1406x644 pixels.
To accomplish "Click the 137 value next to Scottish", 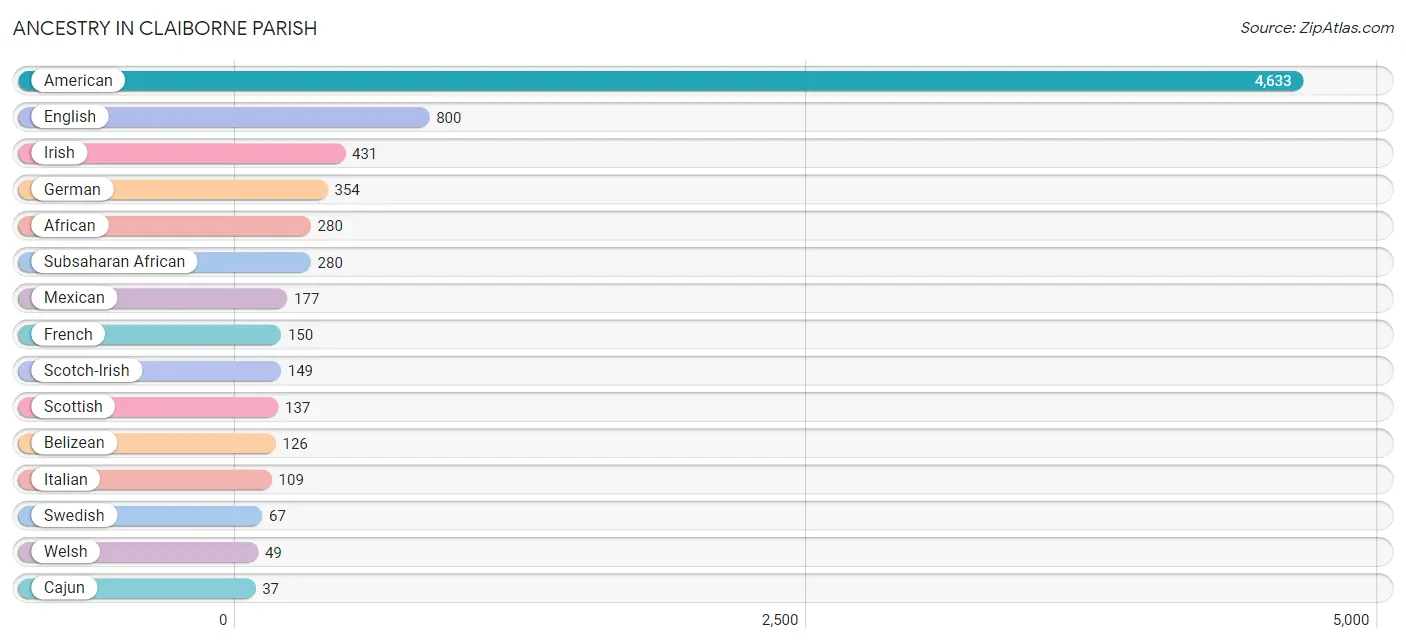I will click(298, 408).
